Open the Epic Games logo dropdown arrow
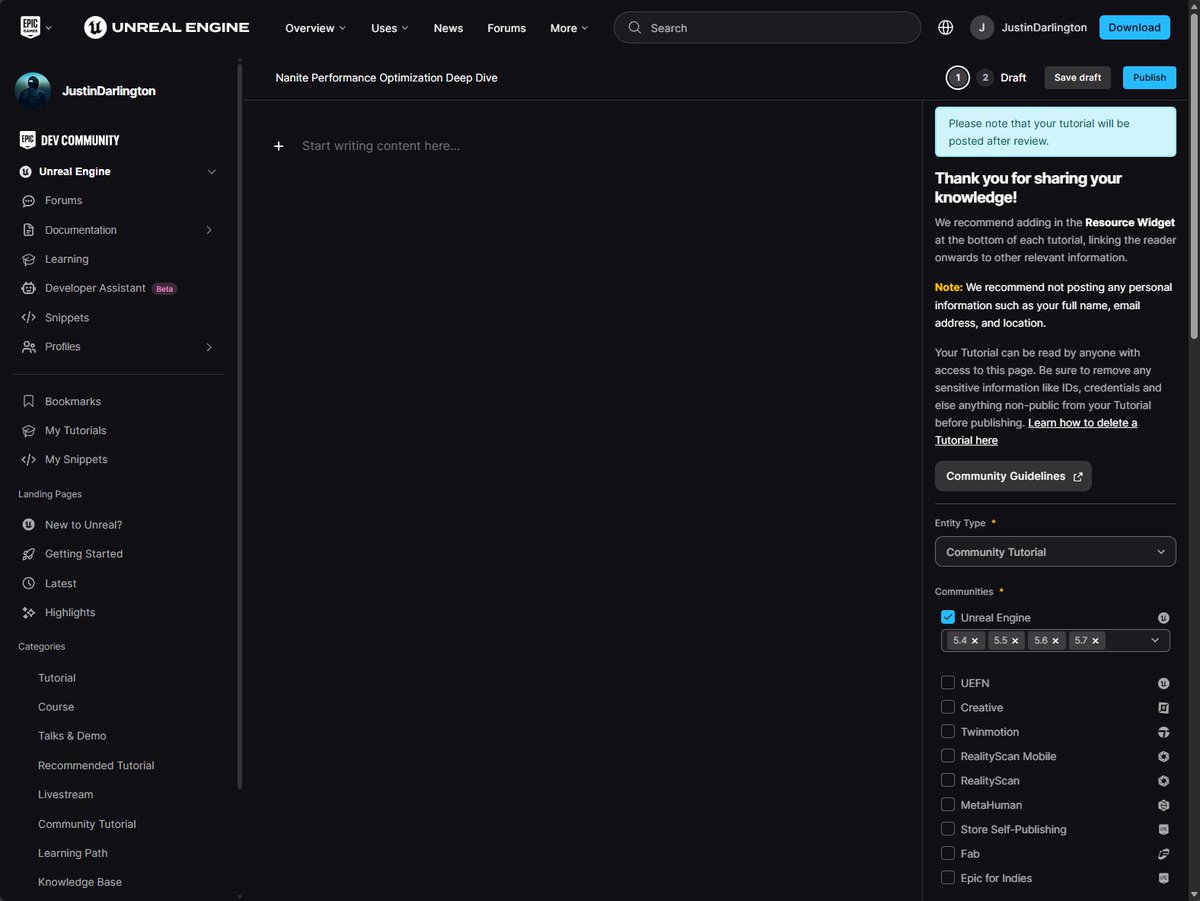The height and width of the screenshot is (901, 1200). 49,28
